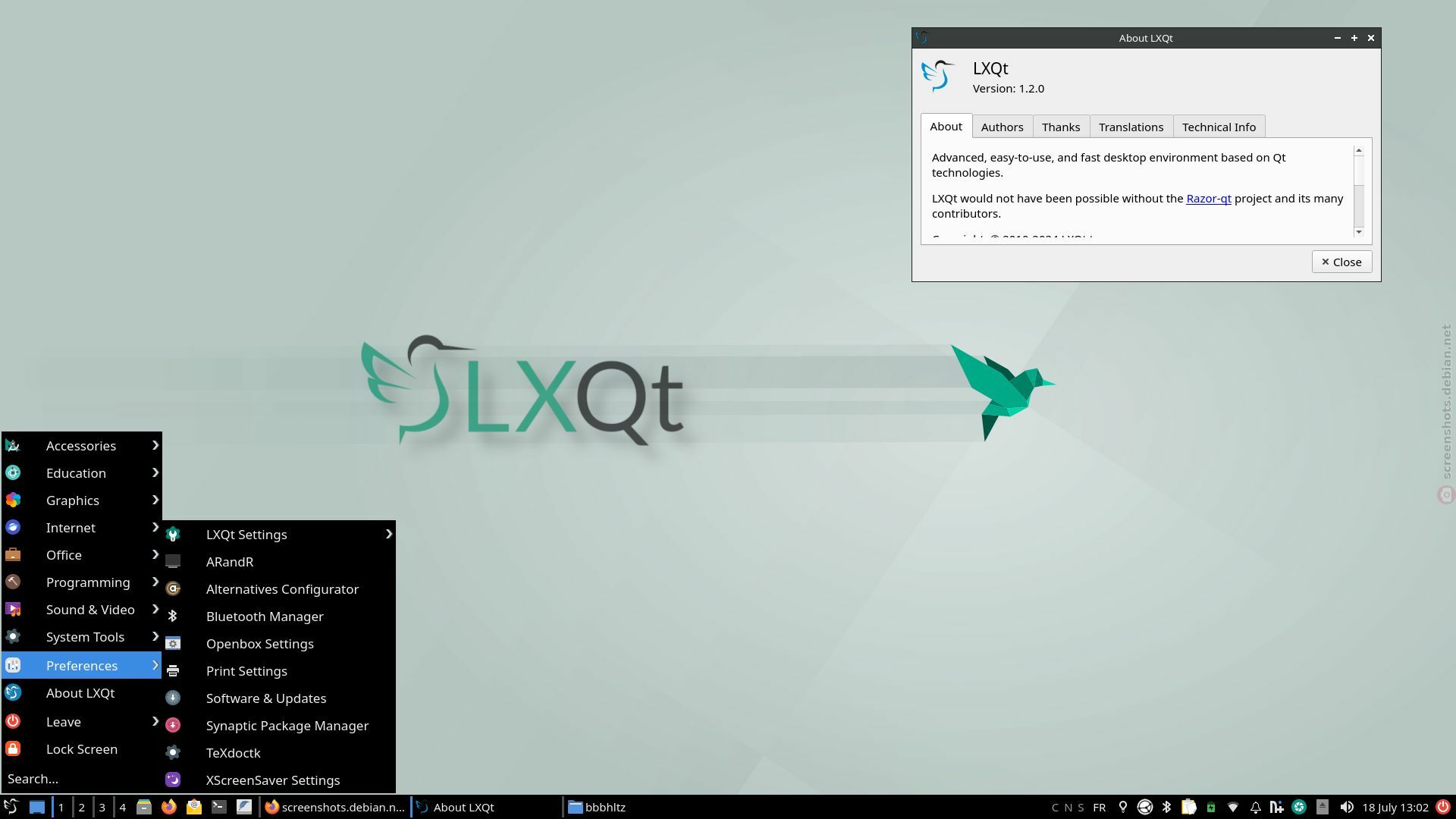This screenshot has height=819, width=1456.
Task: Open Alternatives Configurator
Action: [279, 589]
